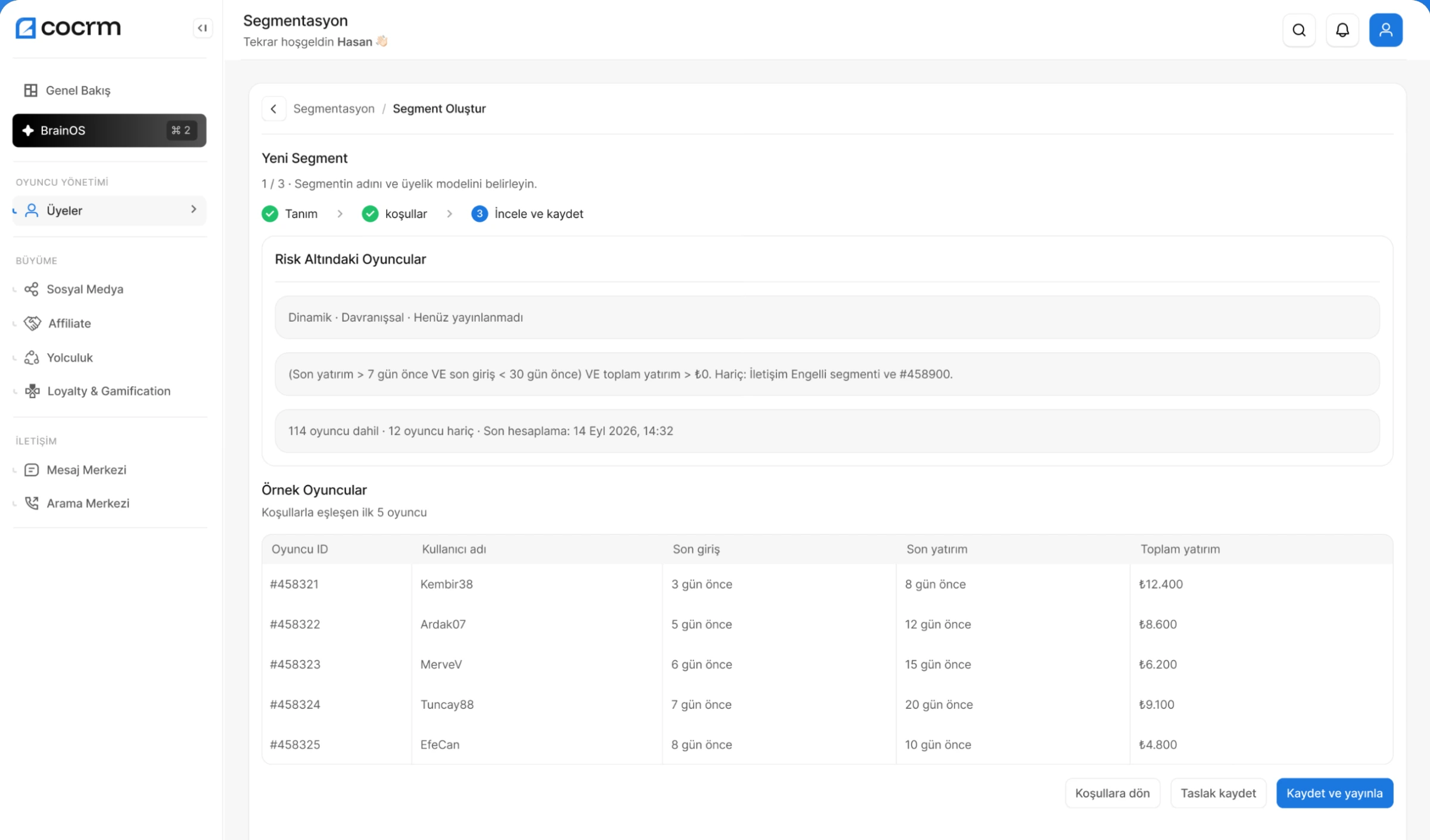Click username Tuncay88
The image size is (1430, 840).
pos(447,704)
